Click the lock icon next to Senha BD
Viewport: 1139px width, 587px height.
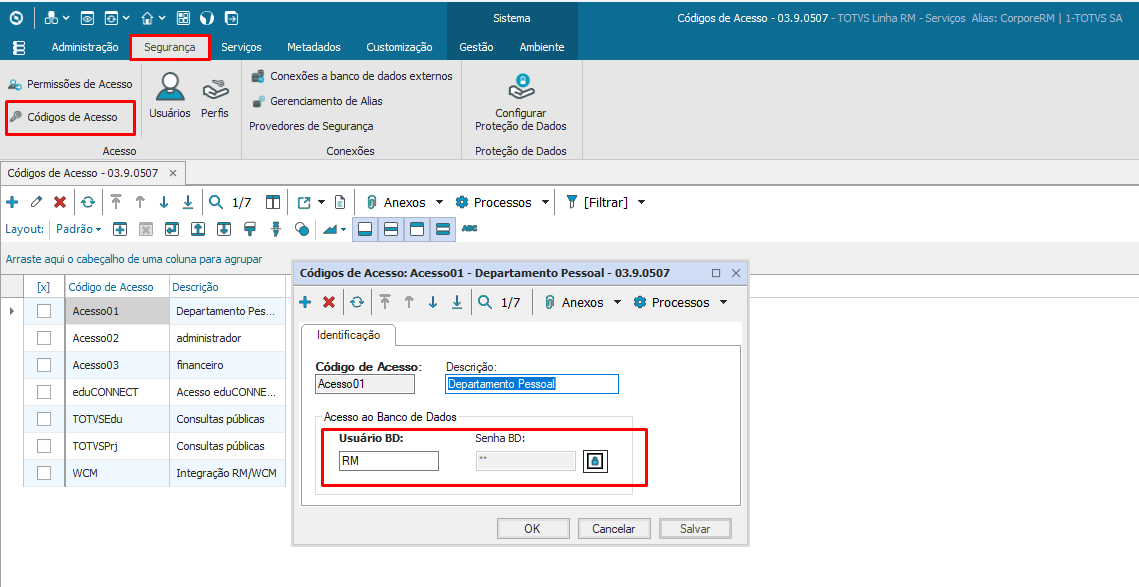coord(595,461)
